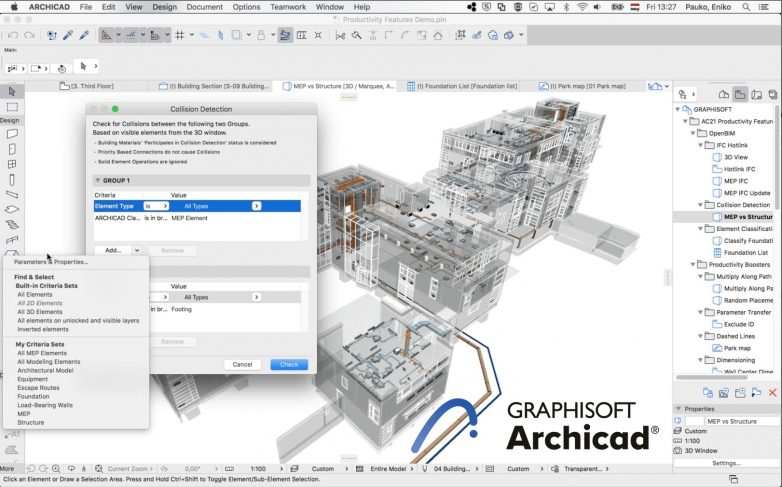
Task: Collapse the Dashed Lines folder in Navigator
Action: pyautogui.click(x=700, y=336)
